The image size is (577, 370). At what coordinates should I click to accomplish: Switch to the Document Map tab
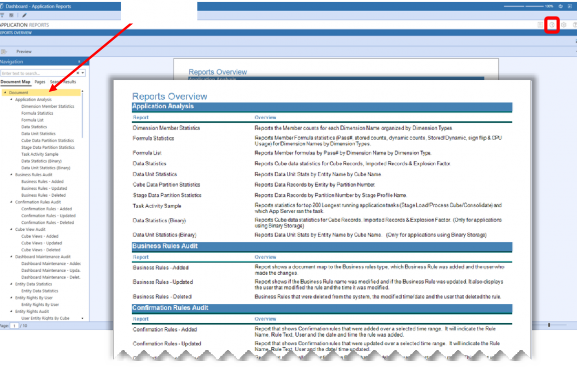pyautogui.click(x=15, y=82)
